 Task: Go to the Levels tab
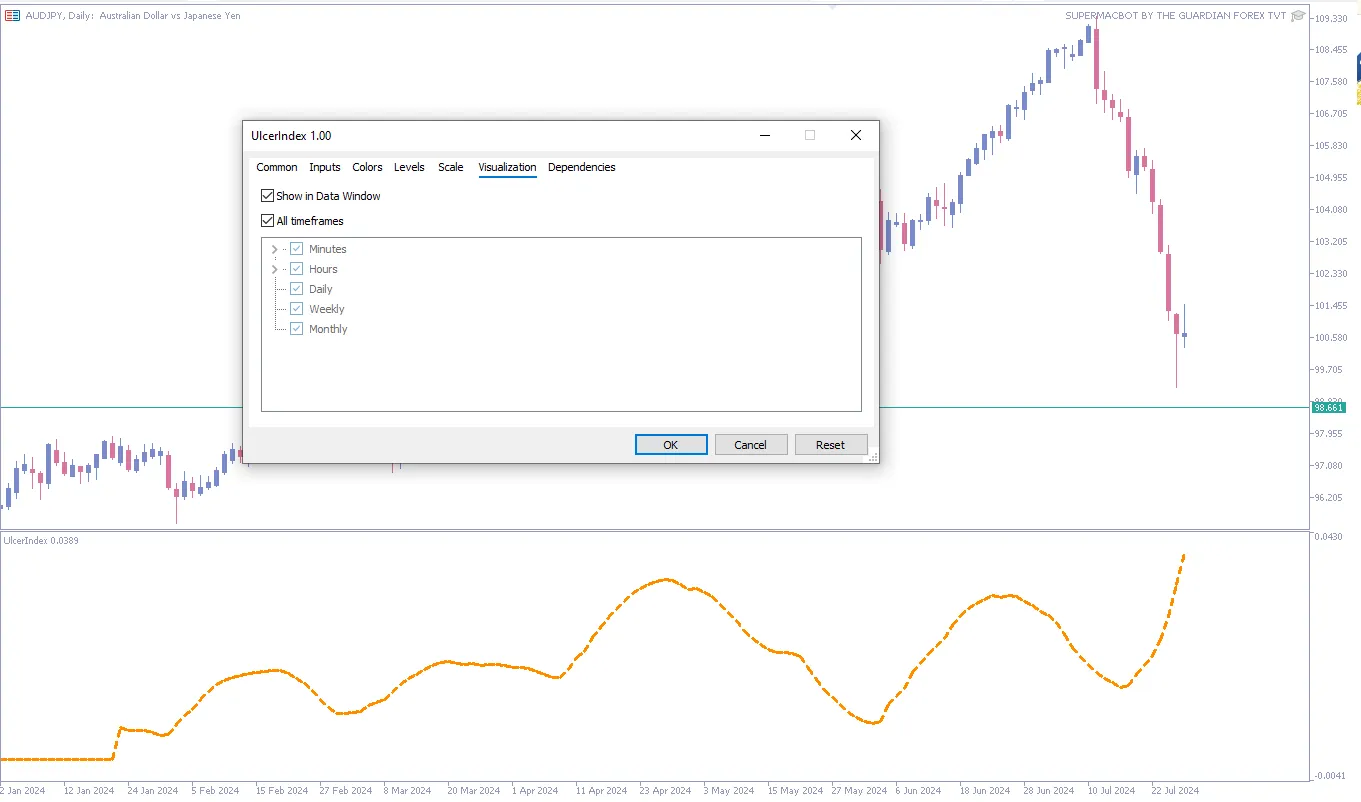click(409, 167)
